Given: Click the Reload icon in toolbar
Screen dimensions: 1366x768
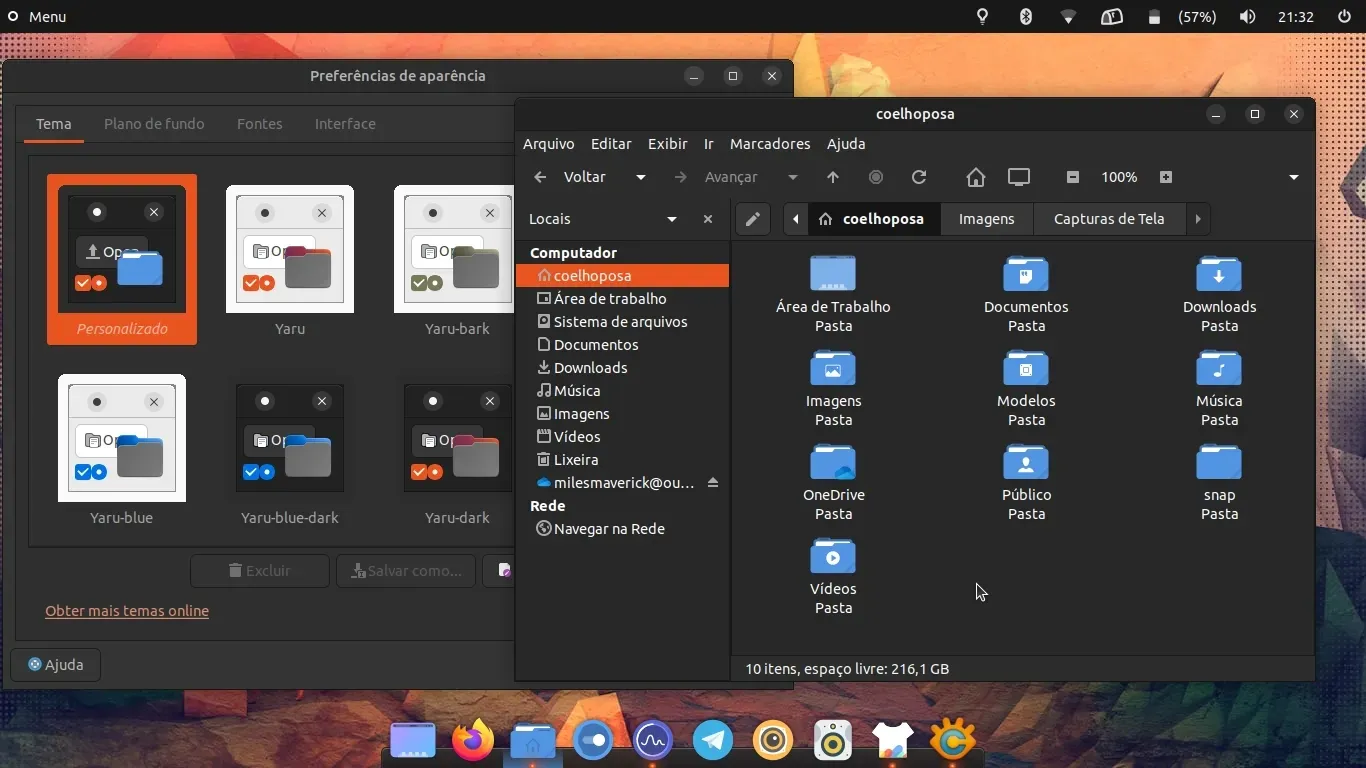Looking at the screenshot, I should tap(919, 177).
